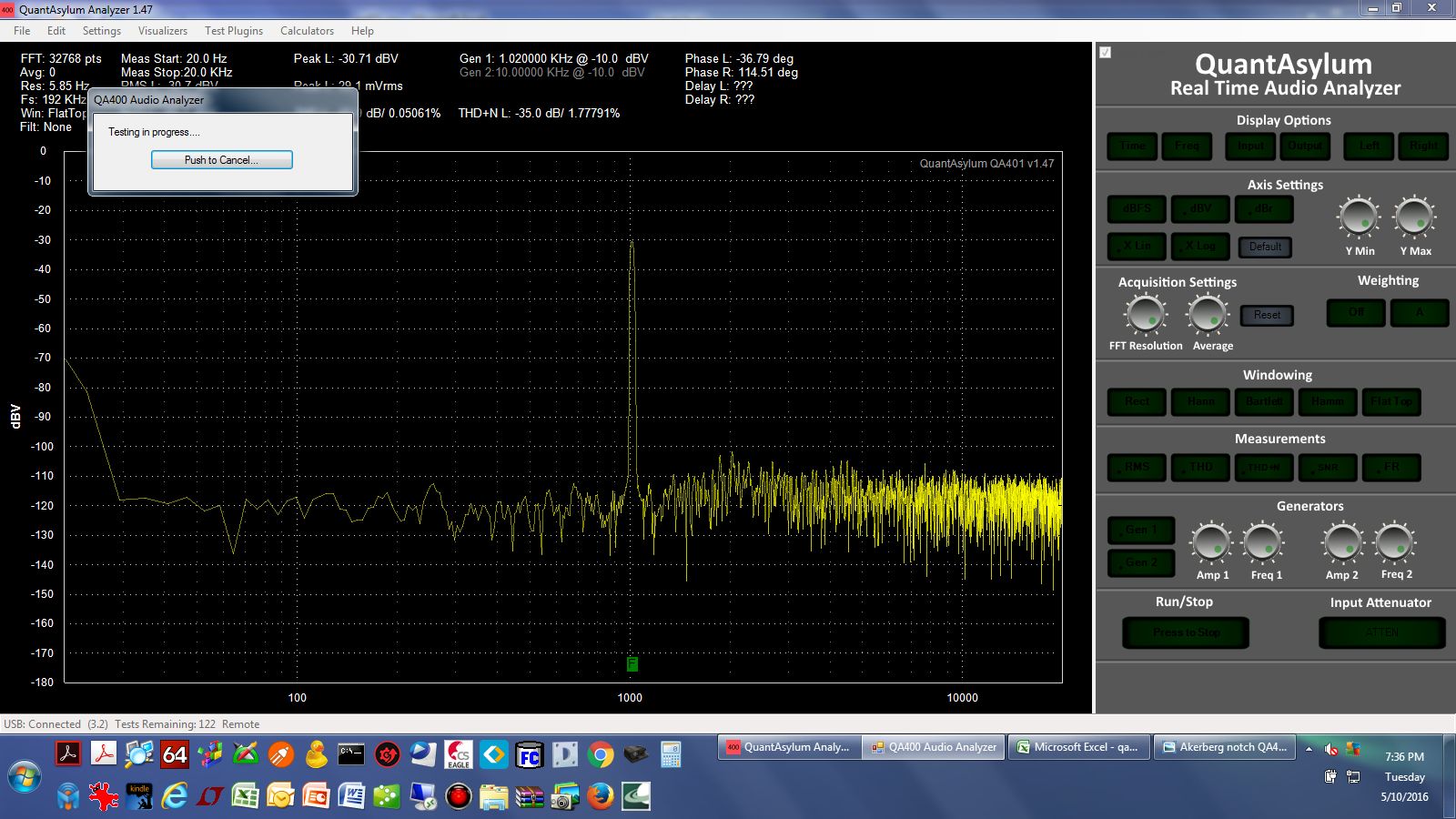Open the Settings menu
Viewport: 1456px width, 819px height.
pos(102,30)
